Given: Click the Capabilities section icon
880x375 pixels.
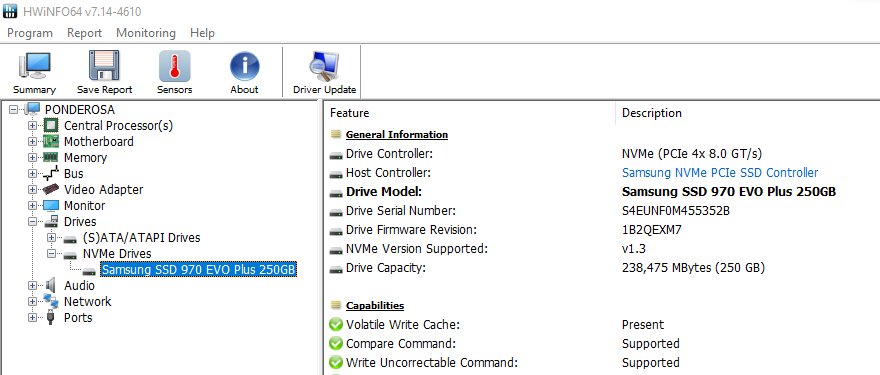Looking at the screenshot, I should pyautogui.click(x=336, y=306).
